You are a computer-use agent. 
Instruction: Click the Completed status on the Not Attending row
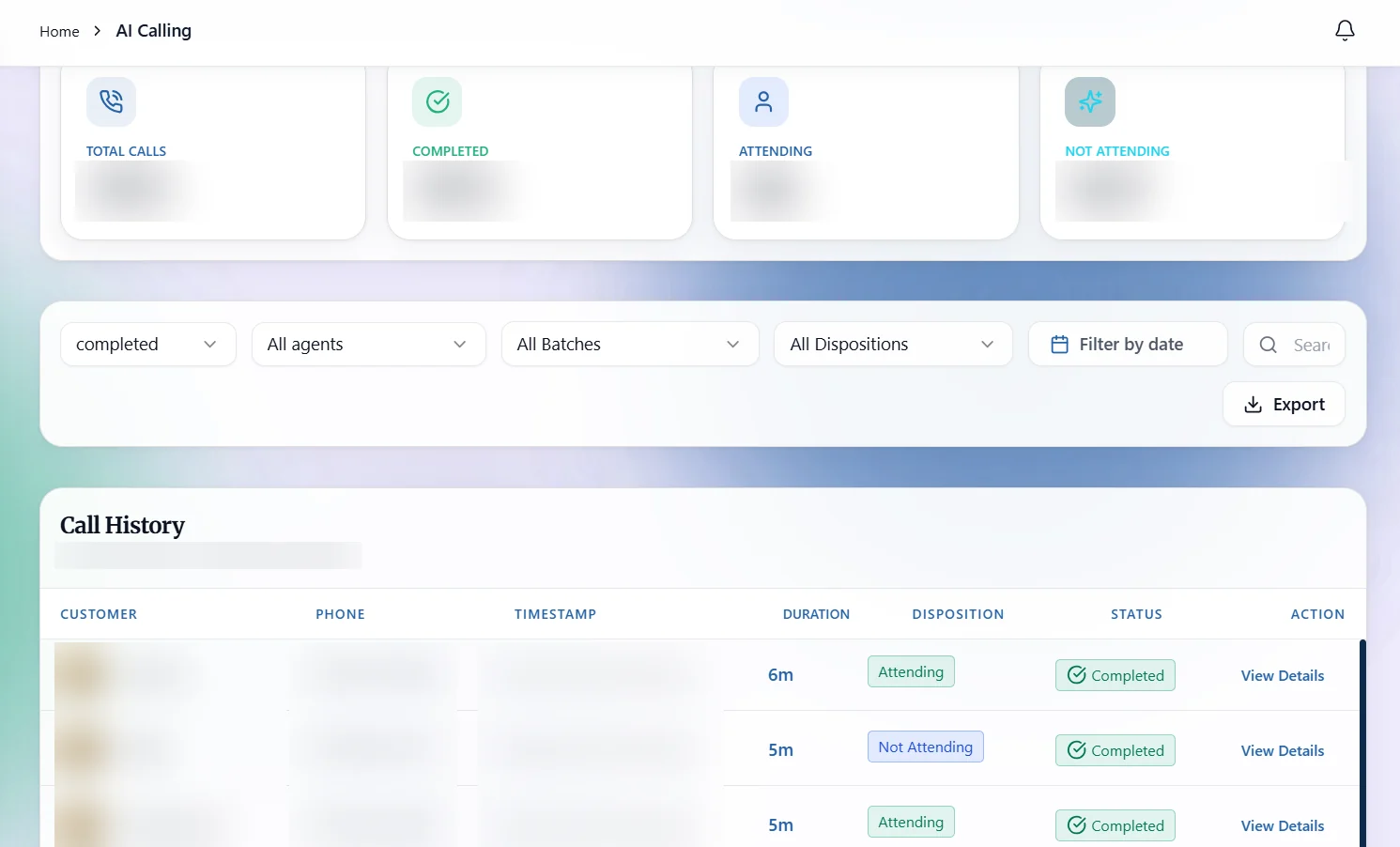tap(1115, 750)
